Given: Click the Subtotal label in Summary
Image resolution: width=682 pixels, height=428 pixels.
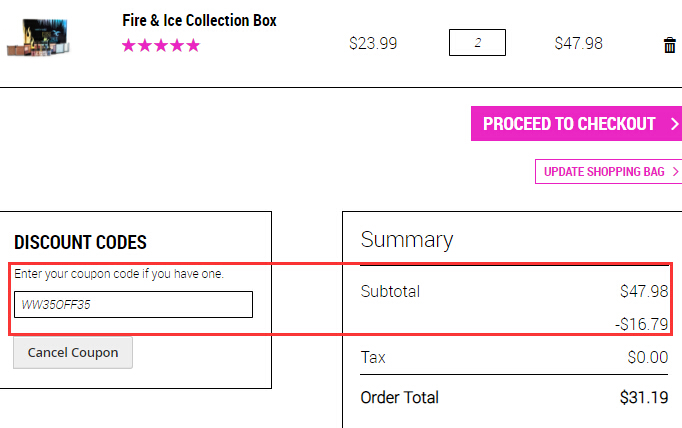Looking at the screenshot, I should [390, 291].
